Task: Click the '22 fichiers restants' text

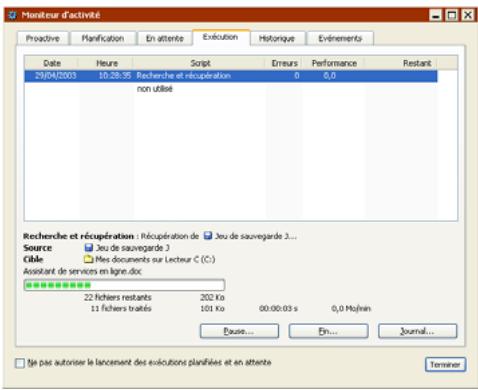Action: [118, 297]
